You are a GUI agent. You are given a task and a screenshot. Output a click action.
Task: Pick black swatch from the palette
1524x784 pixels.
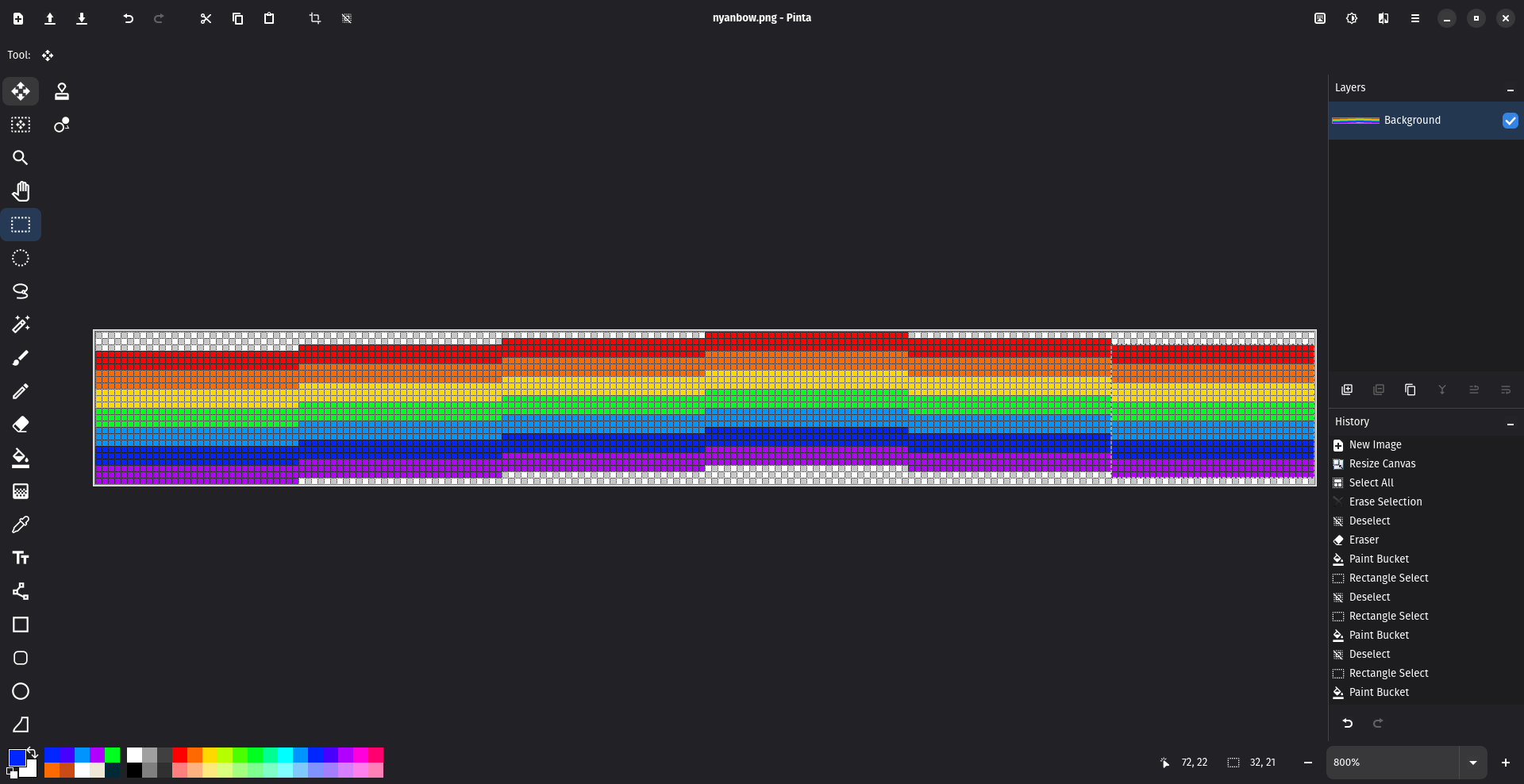tap(134, 770)
